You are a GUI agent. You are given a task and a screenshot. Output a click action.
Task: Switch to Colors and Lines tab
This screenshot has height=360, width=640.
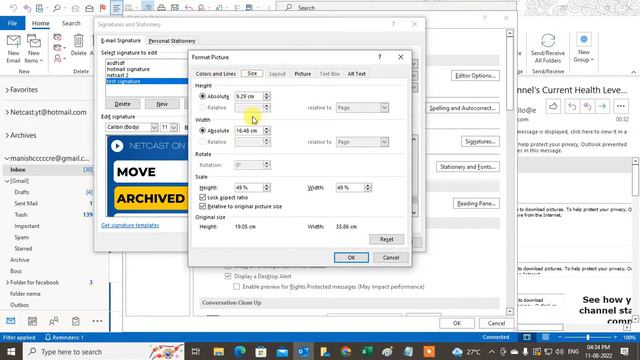pyautogui.click(x=216, y=74)
